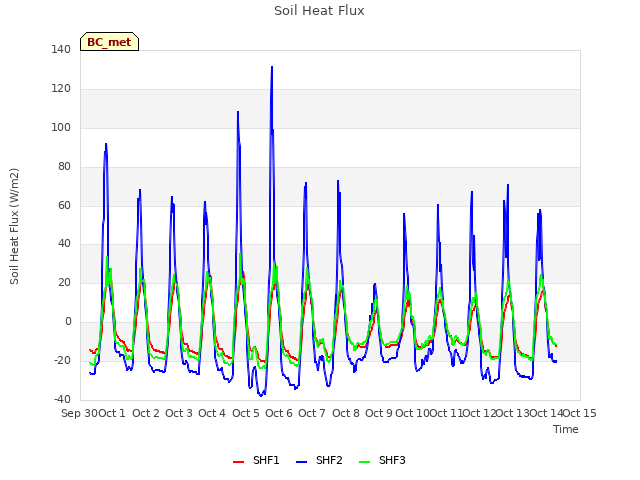
Task: Toggle the SHF3 series in legend
Action: [382, 460]
